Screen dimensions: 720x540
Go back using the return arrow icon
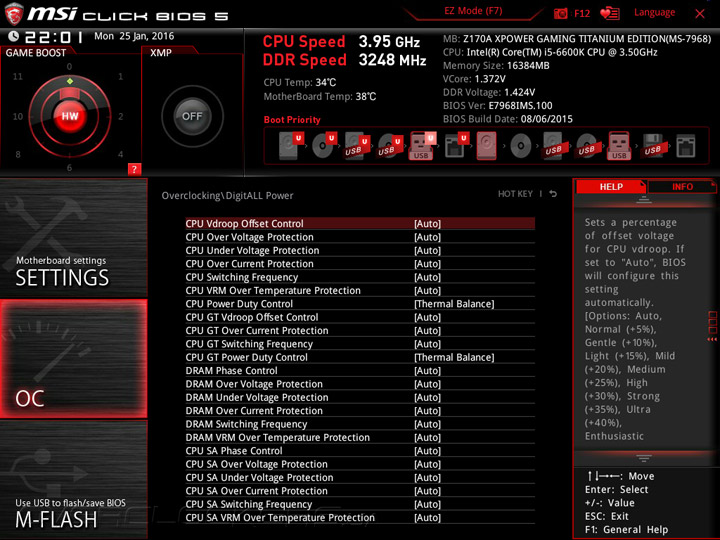pyautogui.click(x=553, y=194)
